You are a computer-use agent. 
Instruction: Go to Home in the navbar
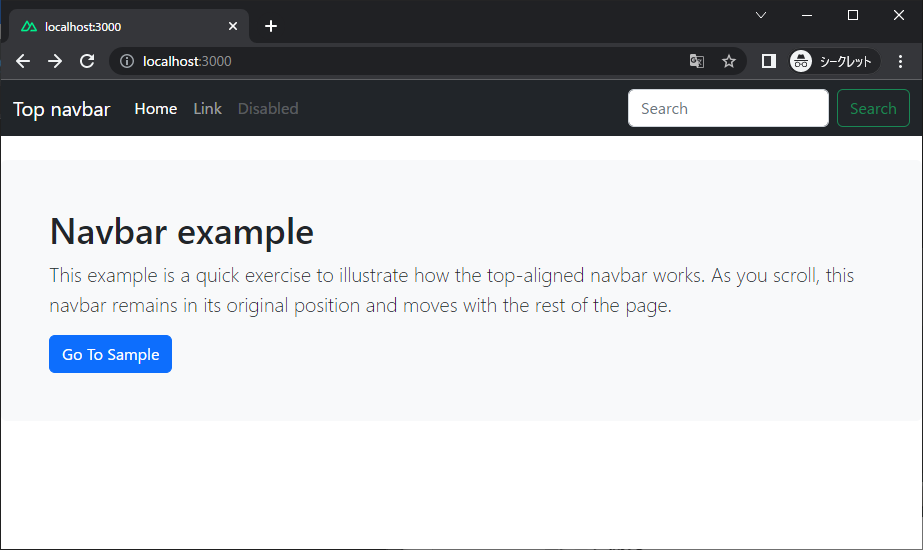pos(155,108)
